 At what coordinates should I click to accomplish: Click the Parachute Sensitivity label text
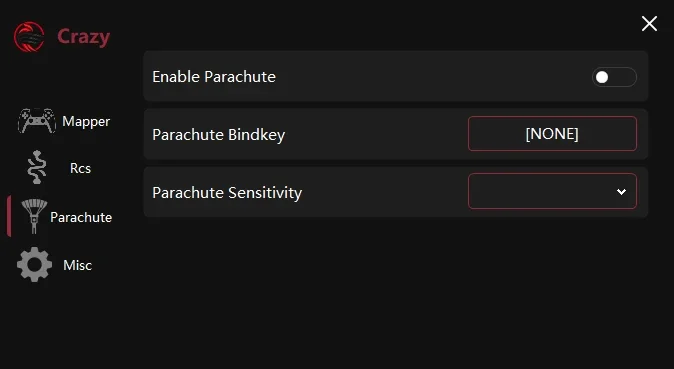pos(227,193)
